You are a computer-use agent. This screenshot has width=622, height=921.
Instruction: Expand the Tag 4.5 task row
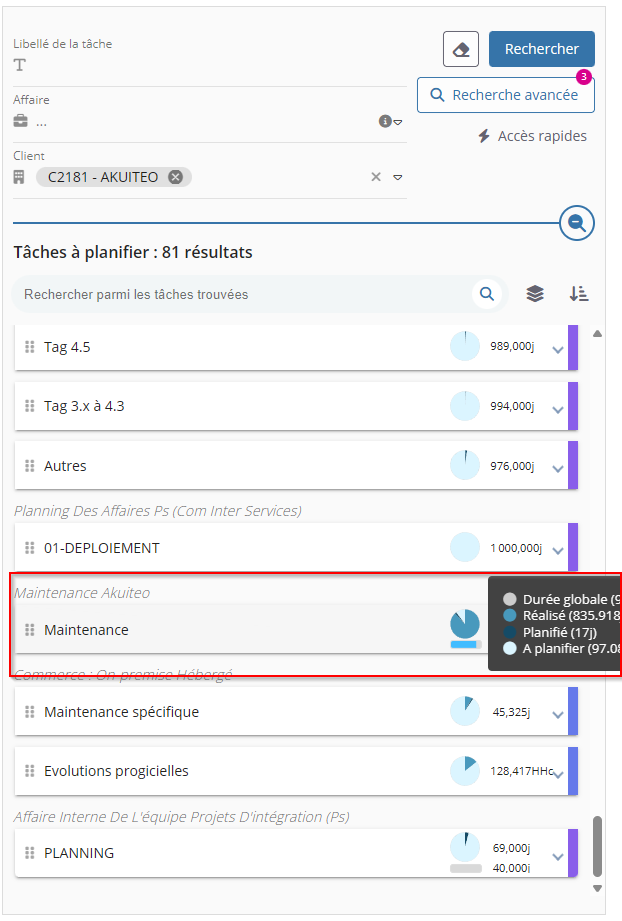pyautogui.click(x=558, y=349)
